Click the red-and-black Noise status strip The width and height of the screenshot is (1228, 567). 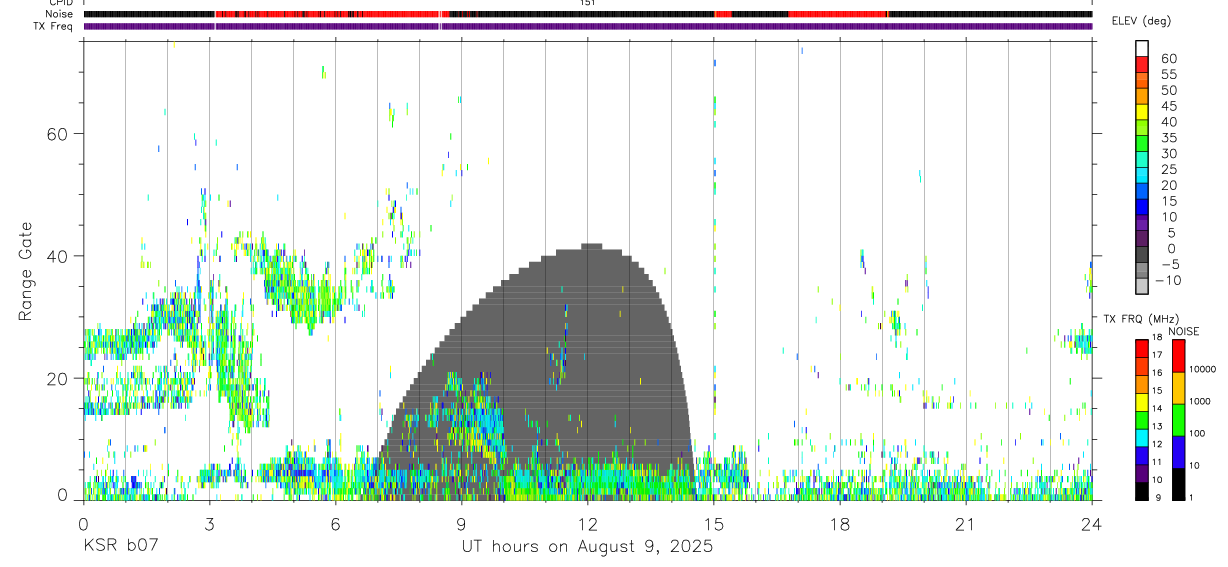click(588, 14)
